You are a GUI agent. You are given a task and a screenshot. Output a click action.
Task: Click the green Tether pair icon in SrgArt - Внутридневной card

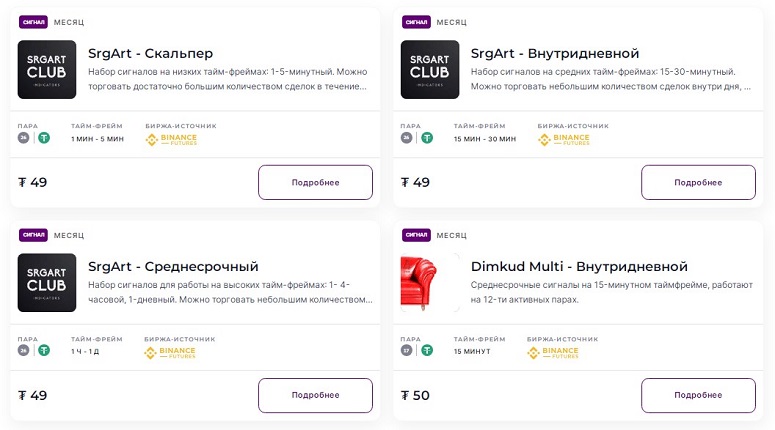pos(427,138)
